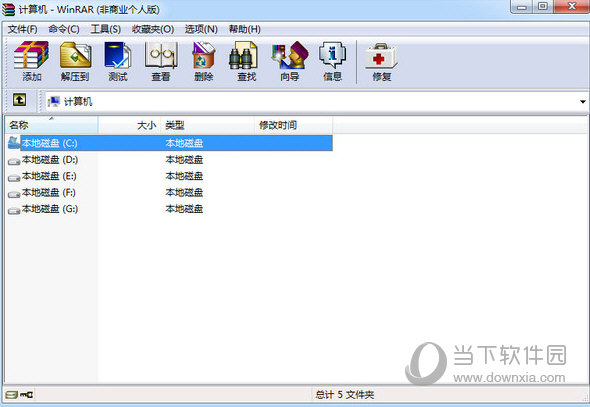Select 本地磁盘 (C:) row
Image resolution: width=590 pixels, height=407 pixels.
(169, 143)
